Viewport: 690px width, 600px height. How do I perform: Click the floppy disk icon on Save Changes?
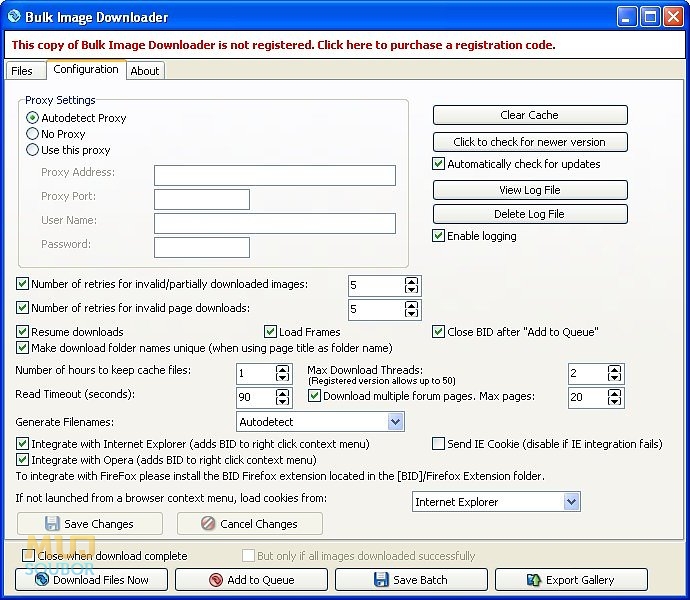tap(52, 523)
